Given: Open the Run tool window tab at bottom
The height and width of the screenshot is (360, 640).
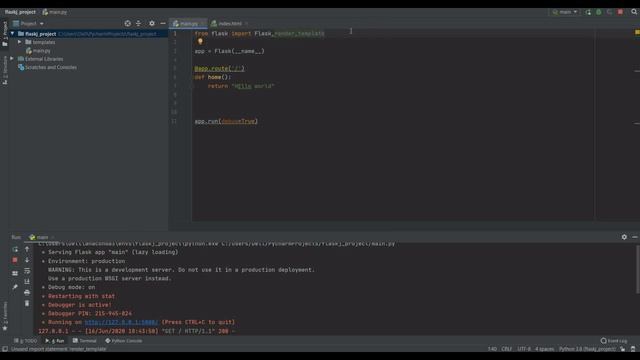Looking at the screenshot, I should pyautogui.click(x=55, y=341).
